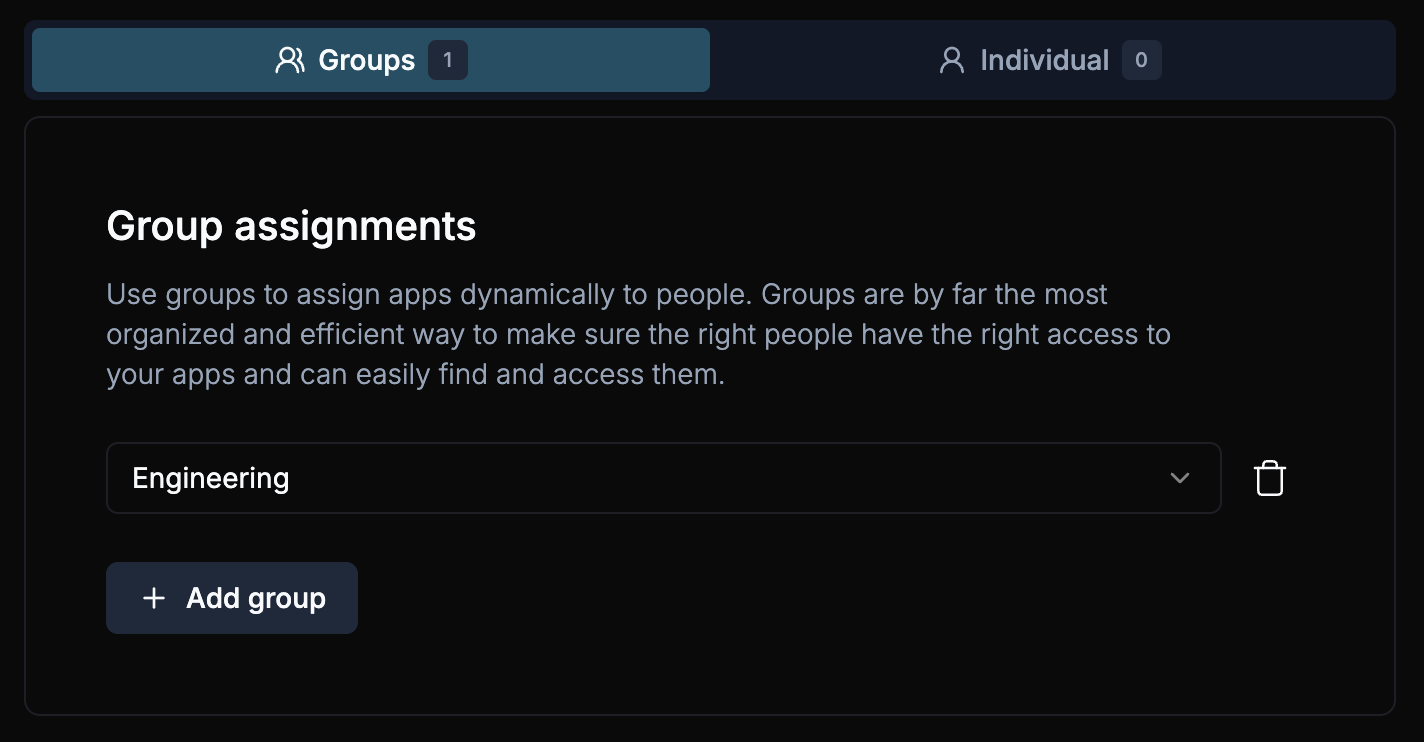Viewport: 1424px width, 742px height.
Task: Switch to the Individual tab
Action: point(1046,60)
